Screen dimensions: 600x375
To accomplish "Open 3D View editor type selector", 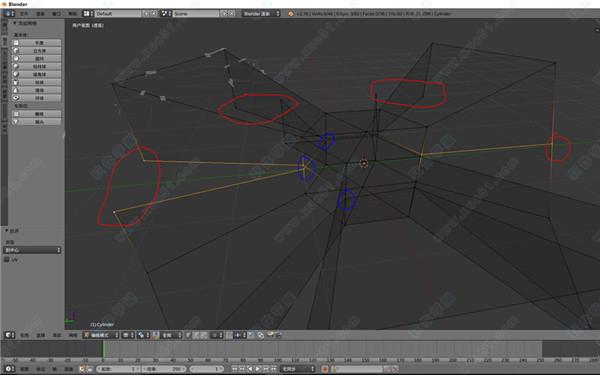I will (x=9, y=335).
